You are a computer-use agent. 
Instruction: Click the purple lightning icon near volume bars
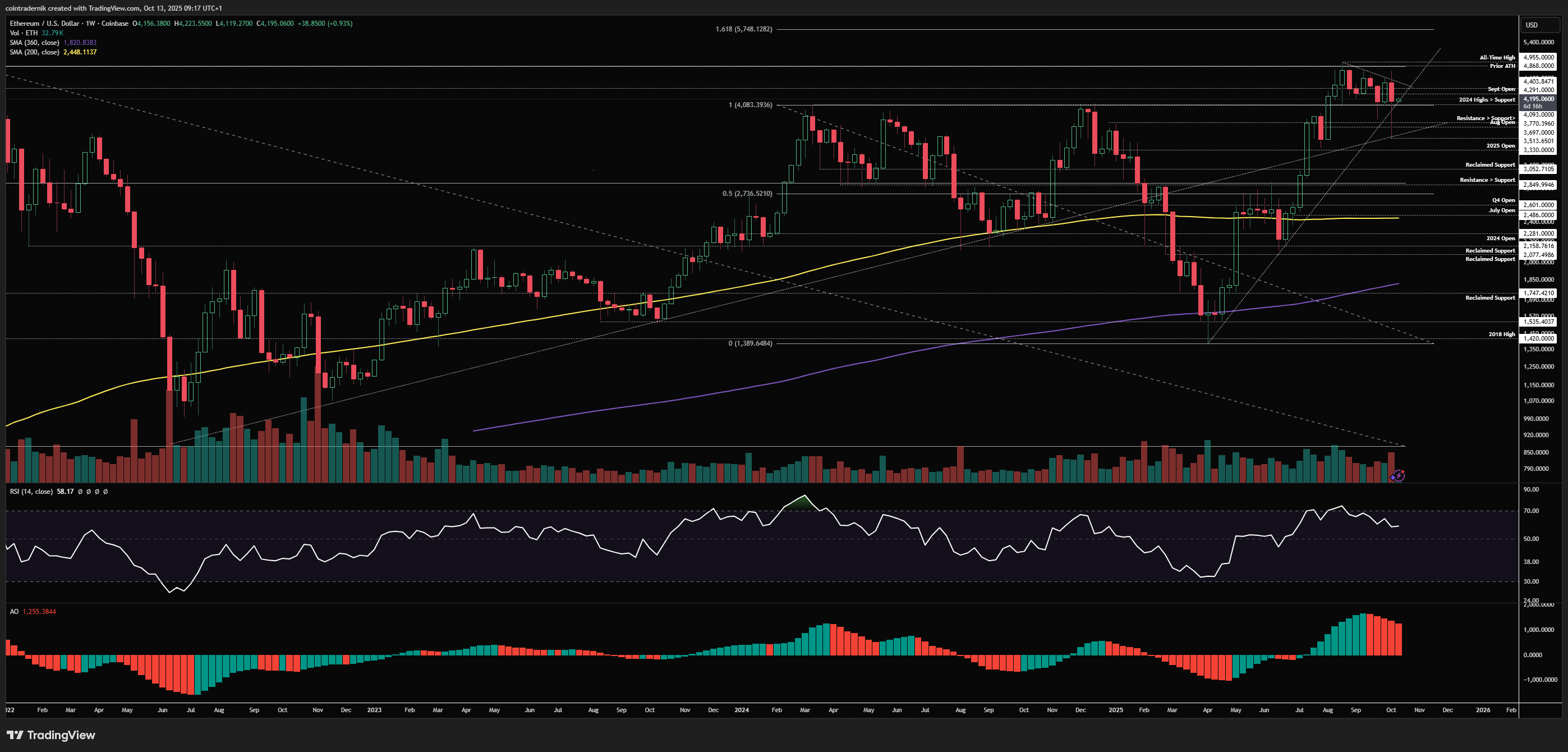tap(1398, 475)
